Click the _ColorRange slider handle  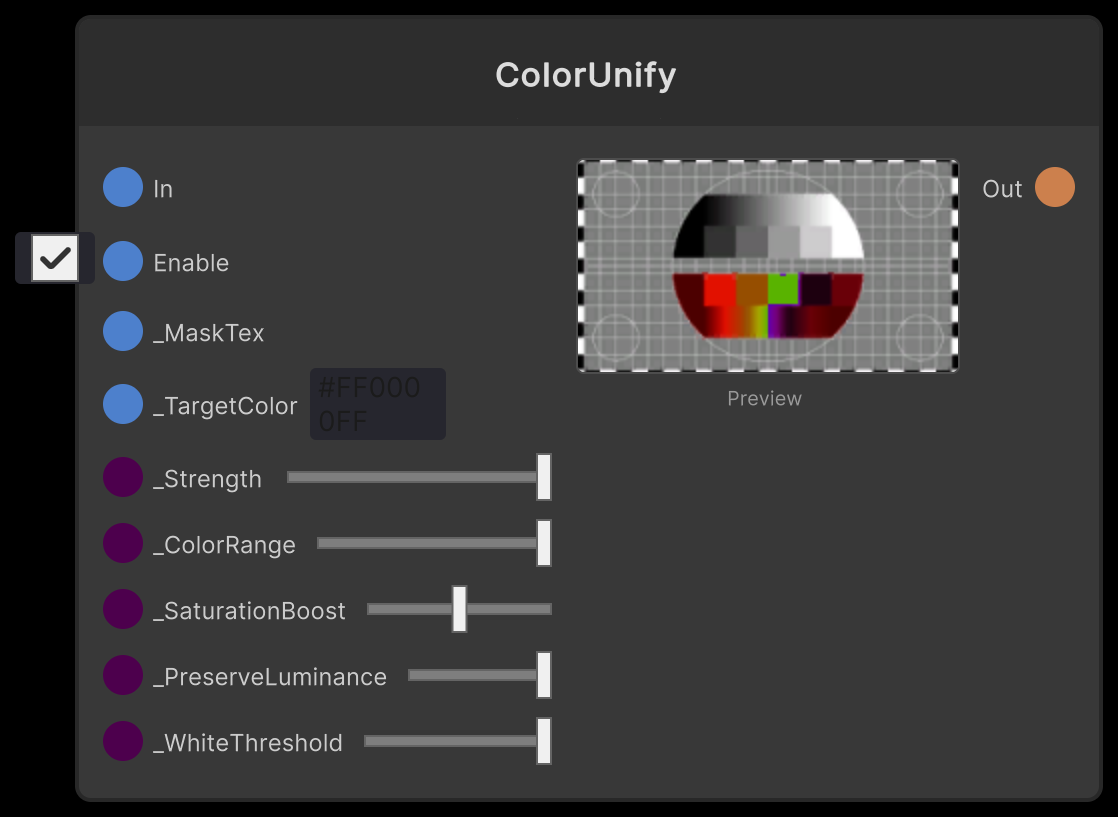[543, 543]
